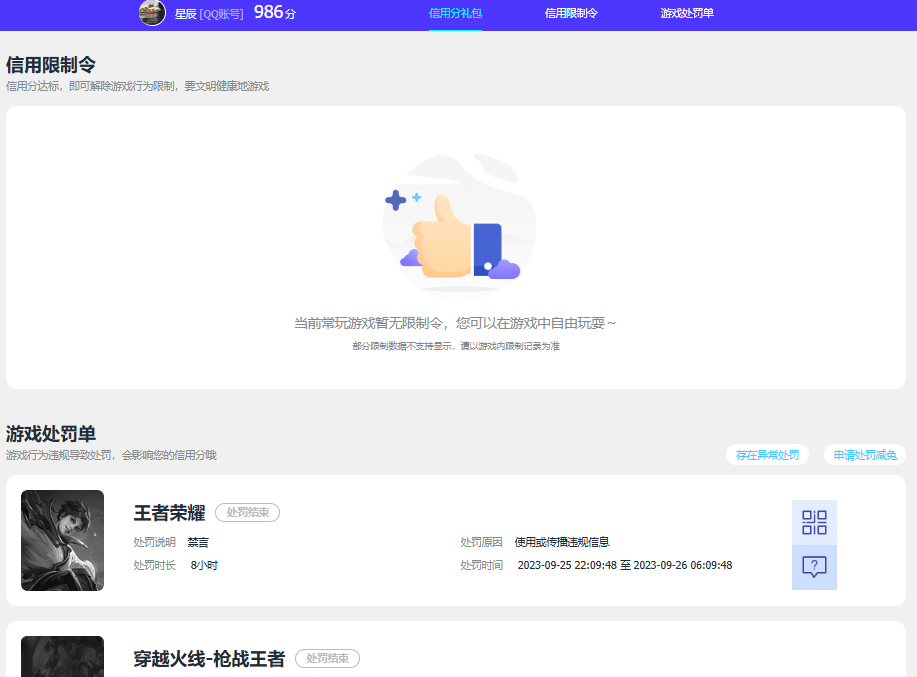
Task: Open the 王者荣耀 game cover thumbnail
Action: [x=63, y=540]
